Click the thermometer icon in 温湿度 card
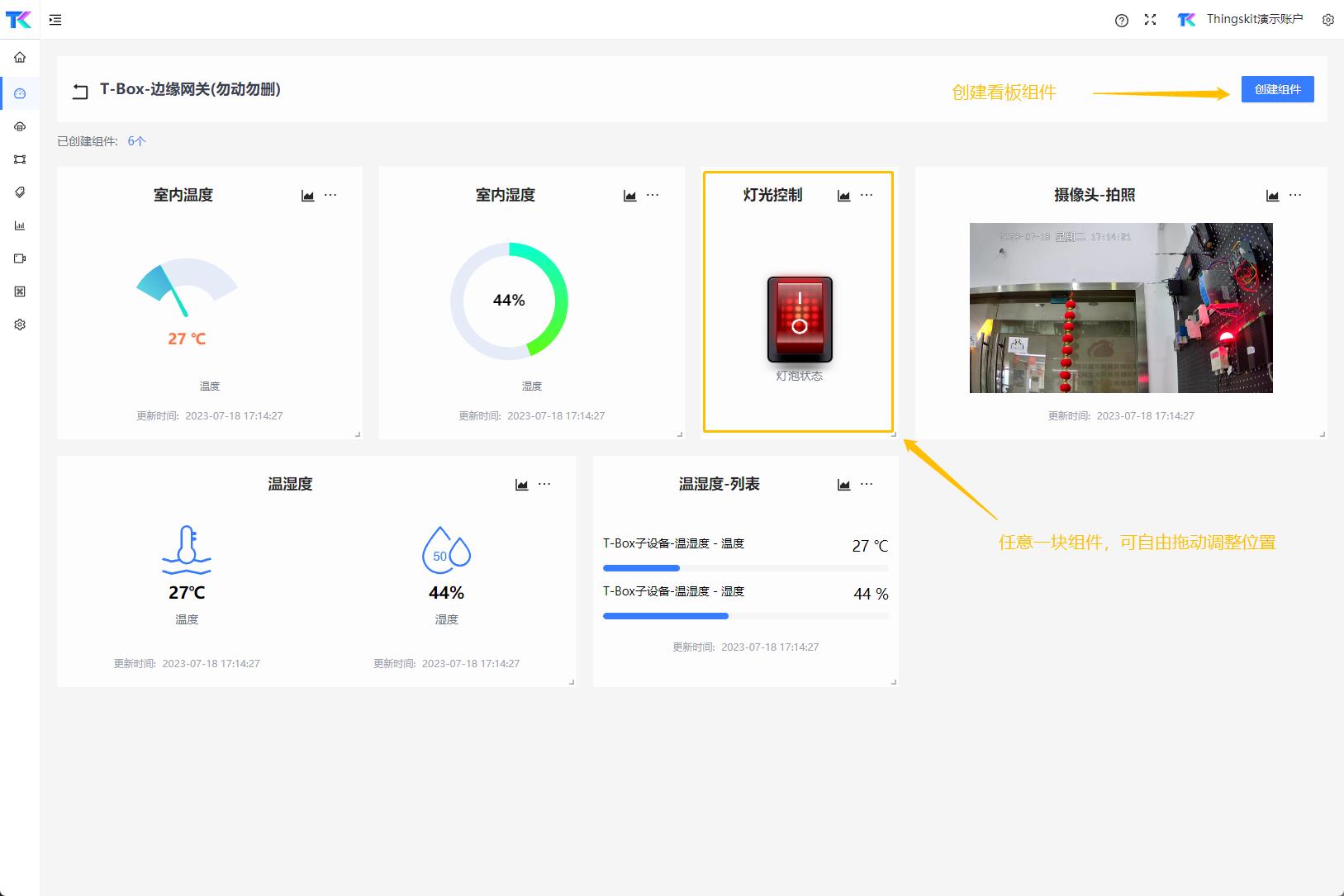Image resolution: width=1344 pixels, height=896 pixels. [187, 549]
